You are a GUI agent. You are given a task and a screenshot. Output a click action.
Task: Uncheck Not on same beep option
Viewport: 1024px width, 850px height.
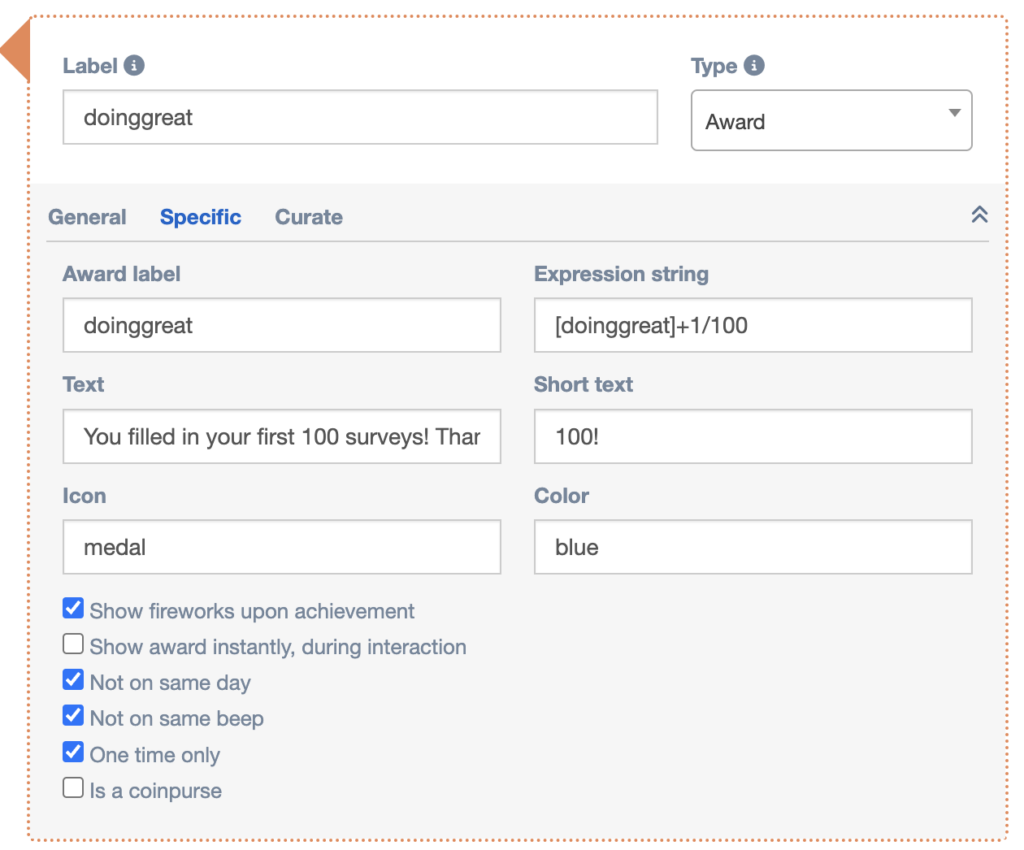coord(73,717)
